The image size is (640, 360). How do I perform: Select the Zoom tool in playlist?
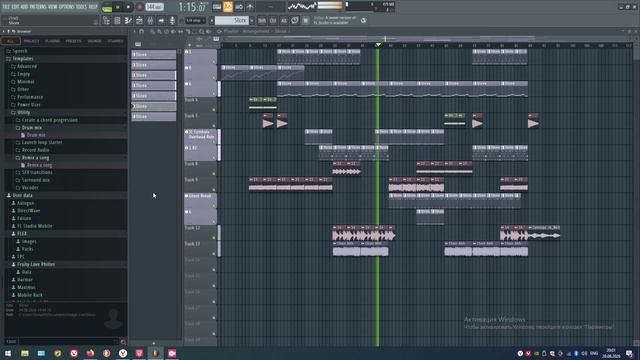[x=201, y=31]
